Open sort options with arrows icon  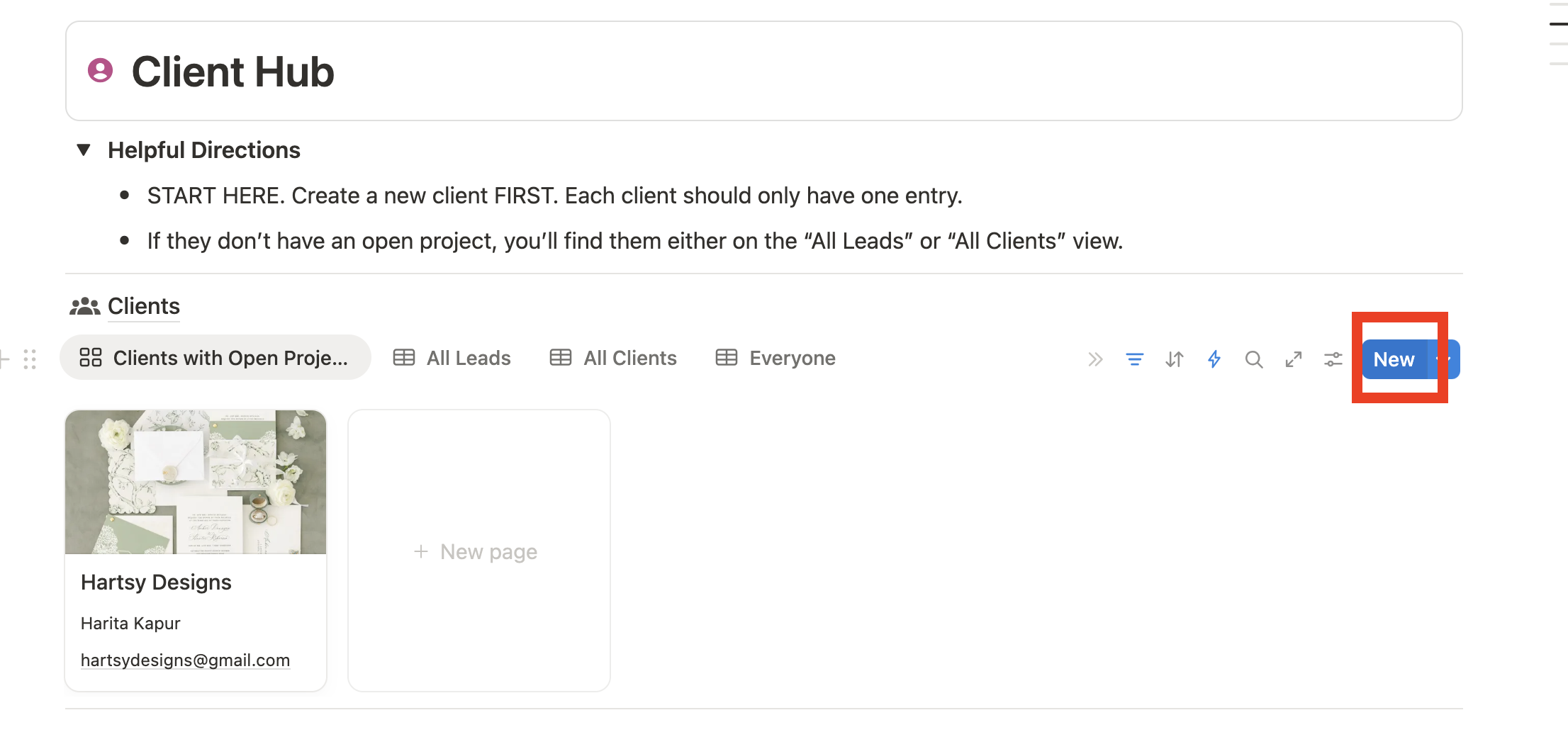click(x=1174, y=359)
